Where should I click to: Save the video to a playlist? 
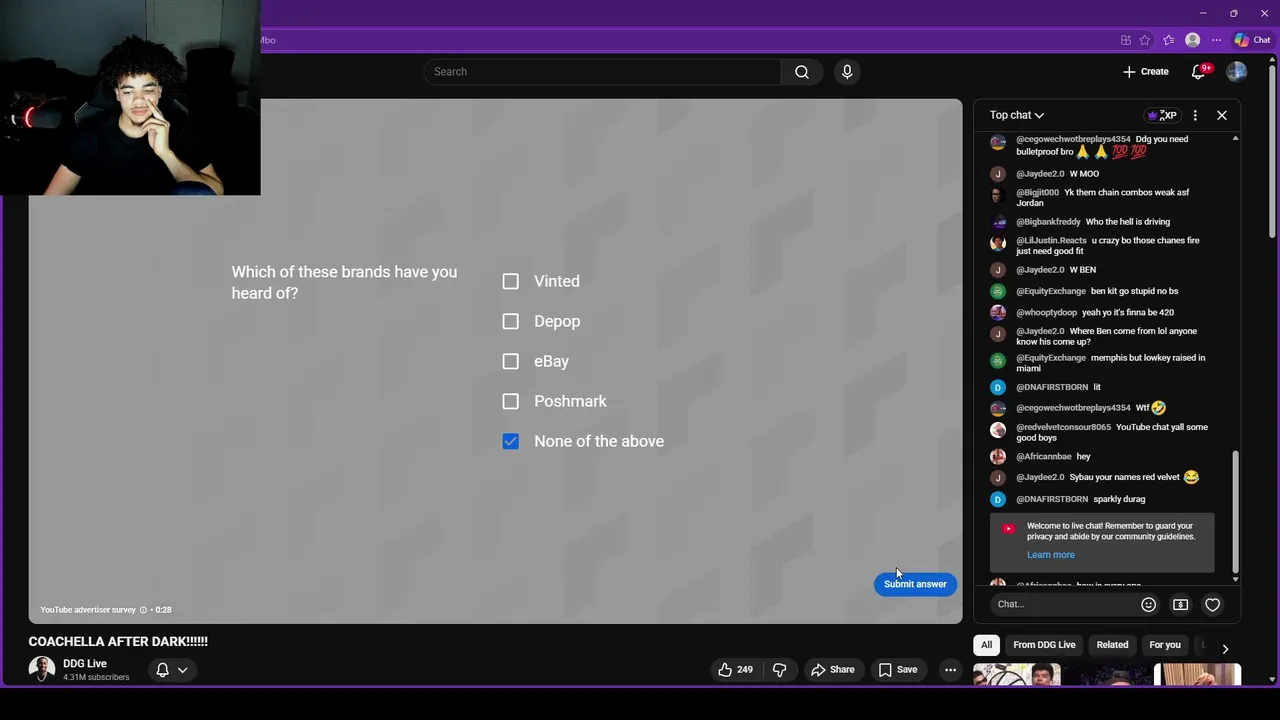tap(897, 670)
